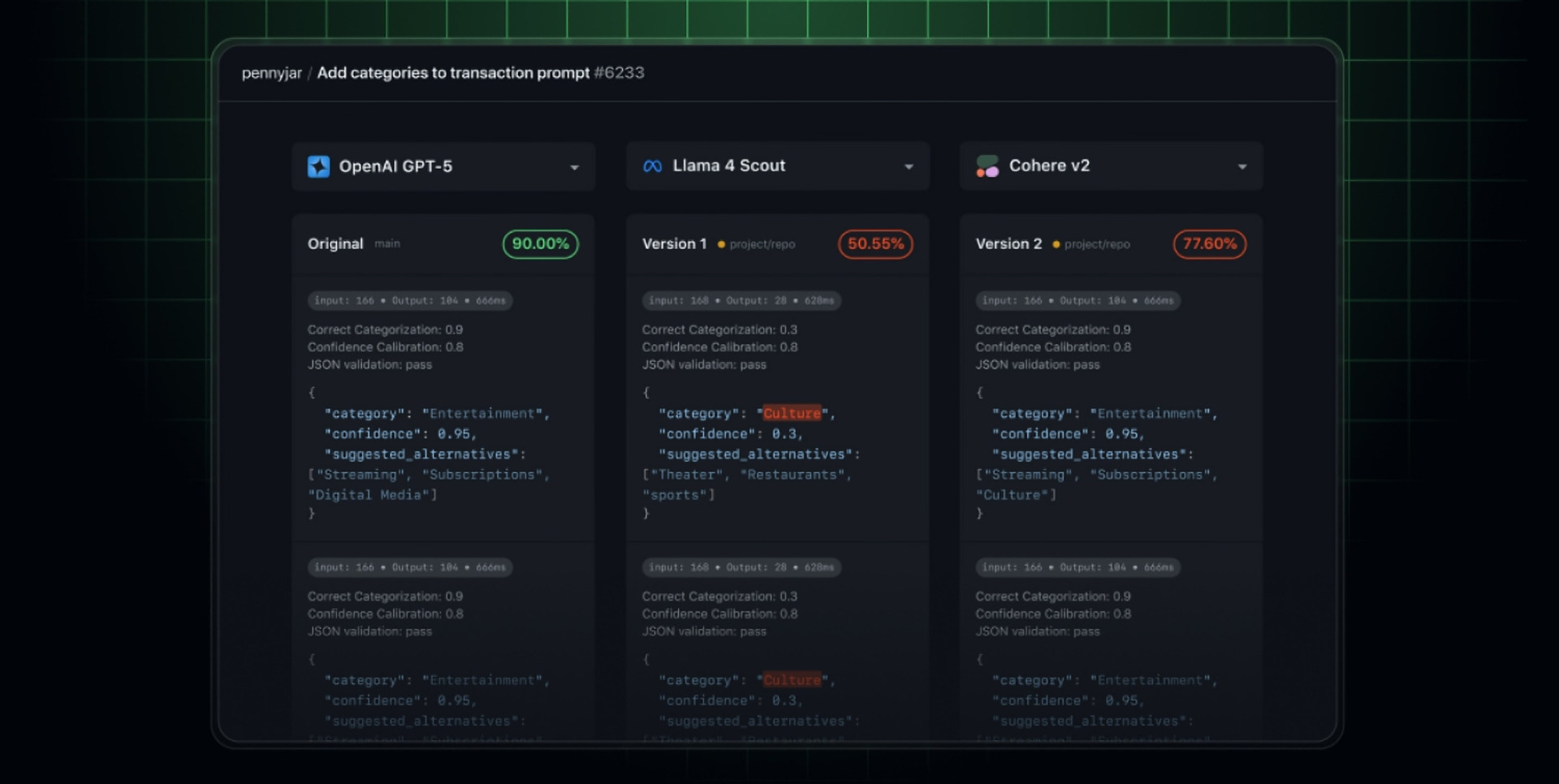Expand the Llama 4 Scout dropdown arrow
This screenshot has height=784, width=1559.
point(909,167)
